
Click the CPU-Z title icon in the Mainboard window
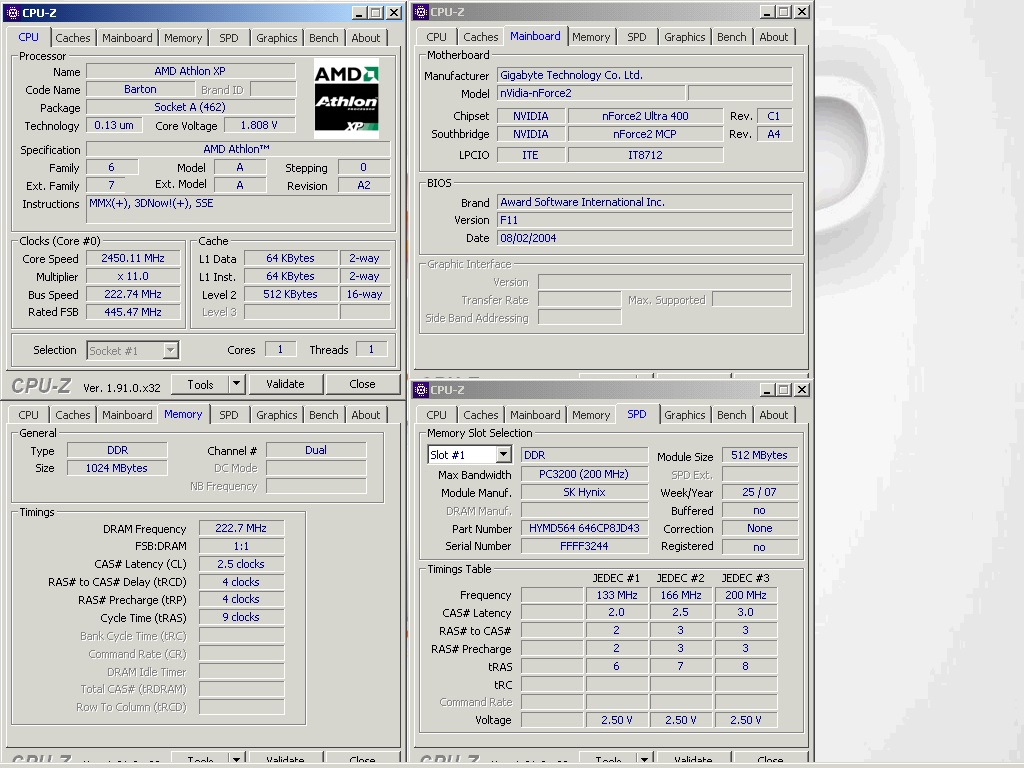421,12
